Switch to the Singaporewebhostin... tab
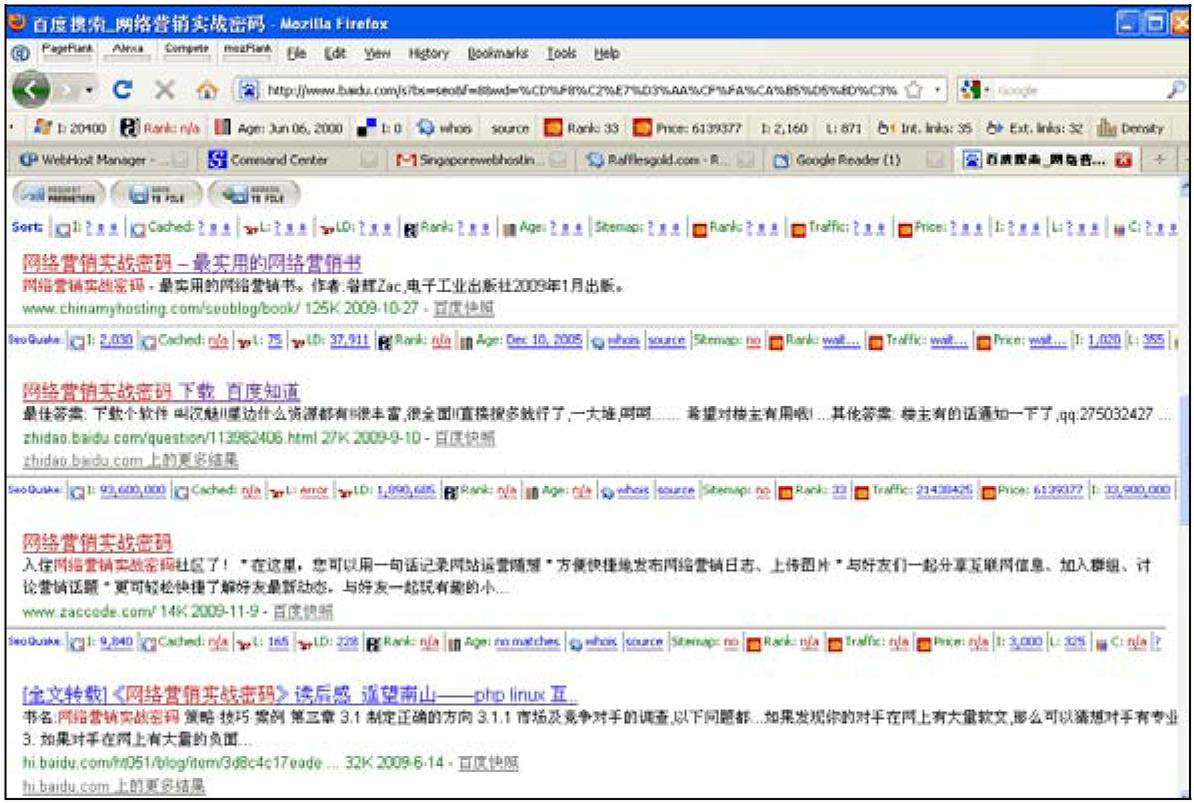This screenshot has height=803, width=1194. point(482,160)
